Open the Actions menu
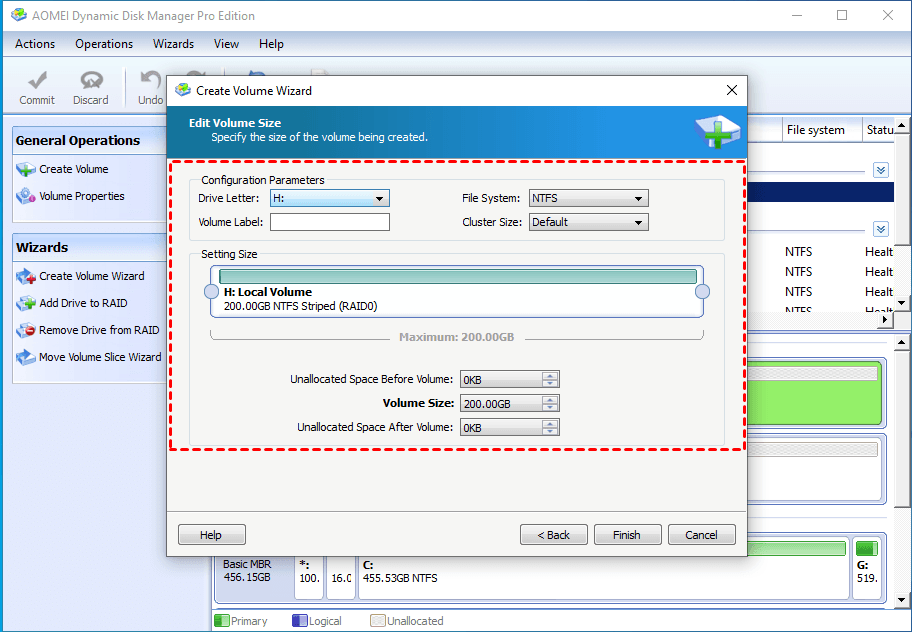Image resolution: width=912 pixels, height=632 pixels. pyautogui.click(x=35, y=44)
